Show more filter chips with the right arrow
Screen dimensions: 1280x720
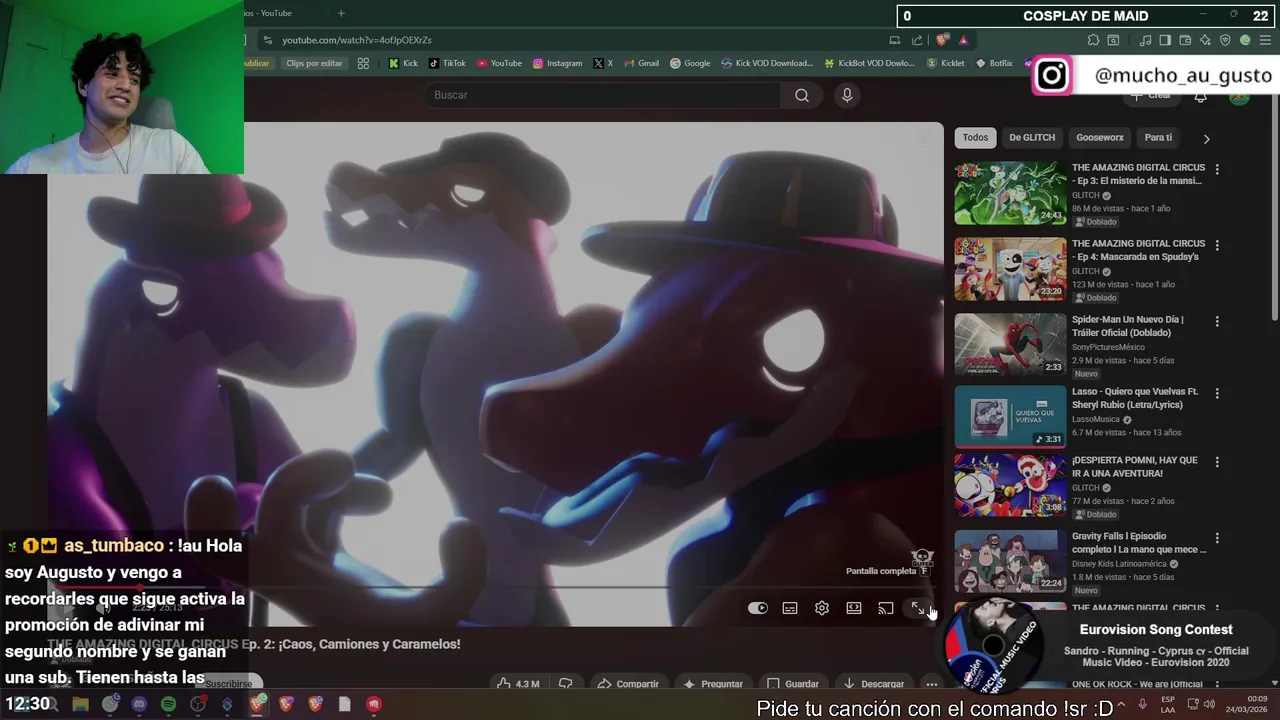(1206, 139)
